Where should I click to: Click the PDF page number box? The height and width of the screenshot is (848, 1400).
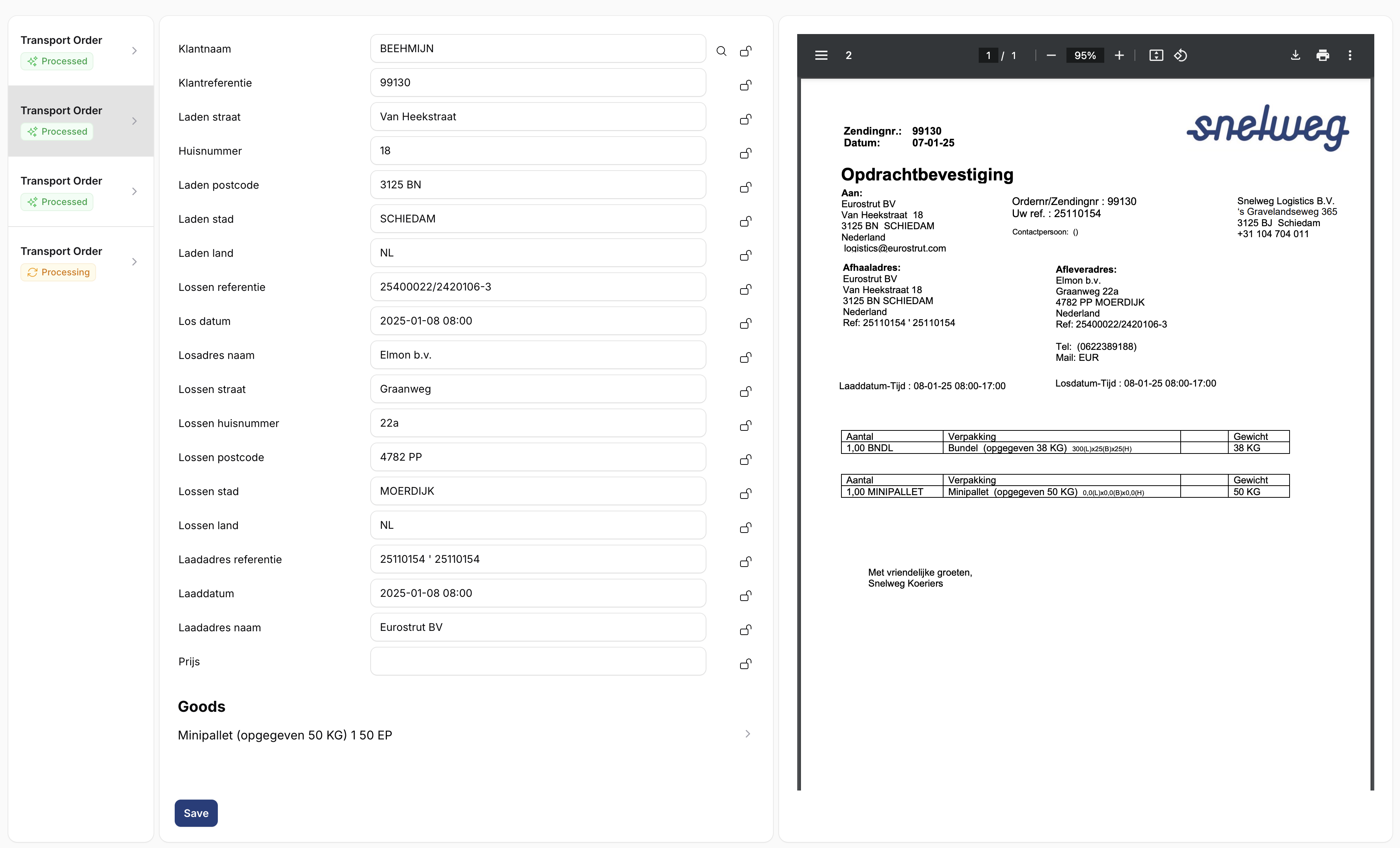tap(988, 55)
